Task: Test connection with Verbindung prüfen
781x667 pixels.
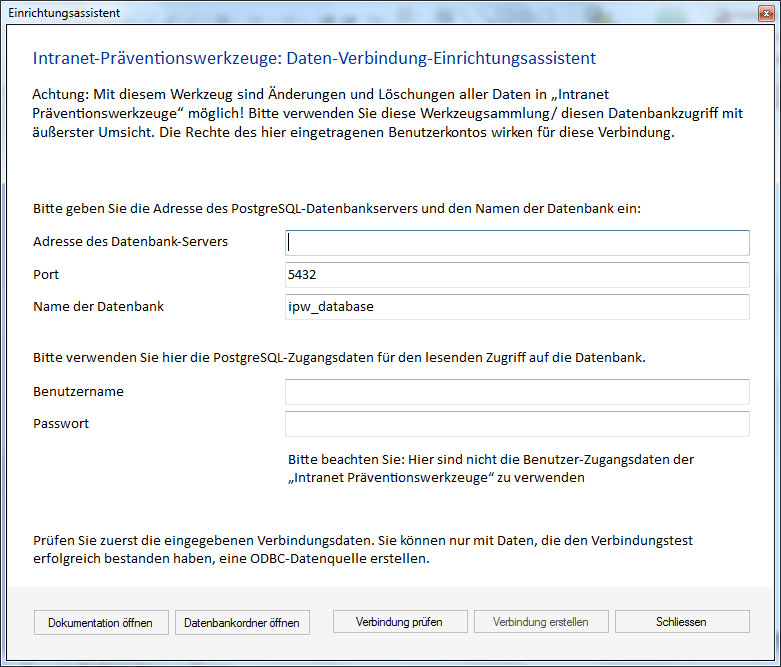Action: coord(398,622)
